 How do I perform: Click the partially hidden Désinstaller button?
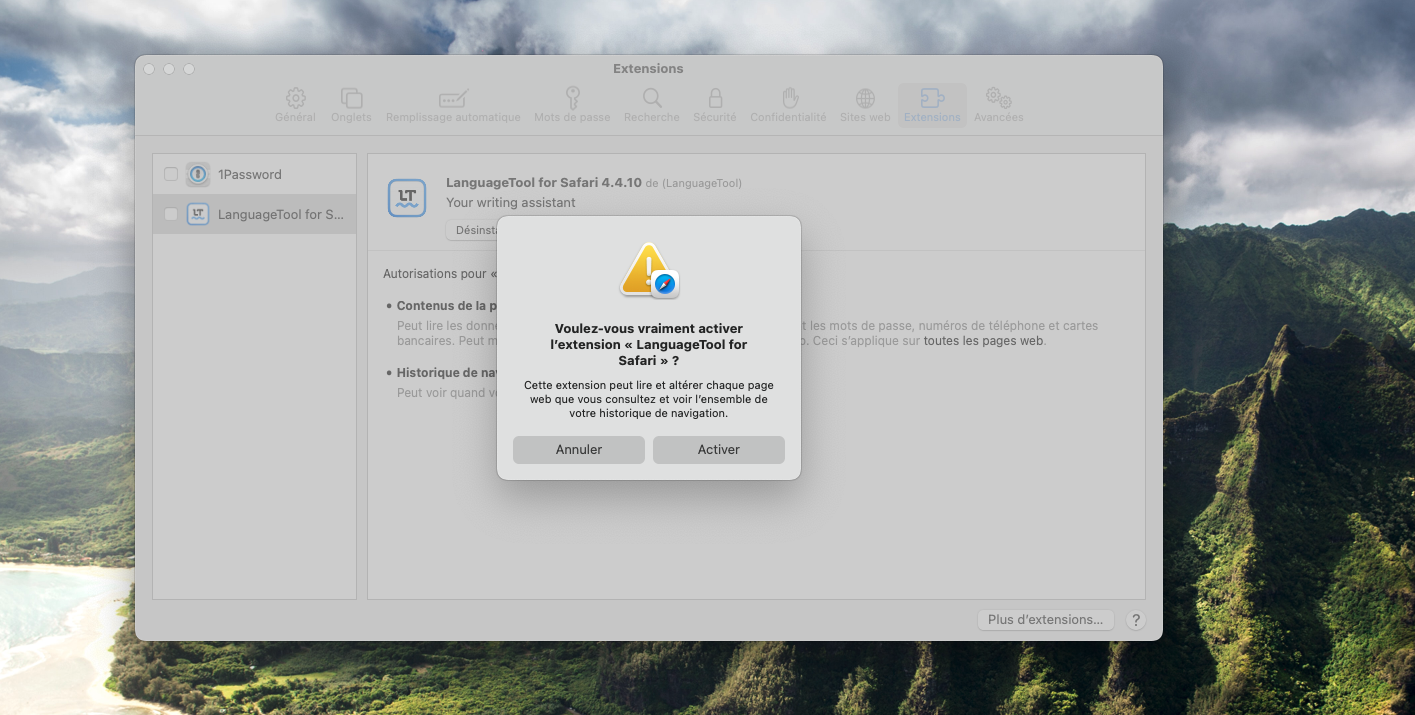(x=471, y=230)
